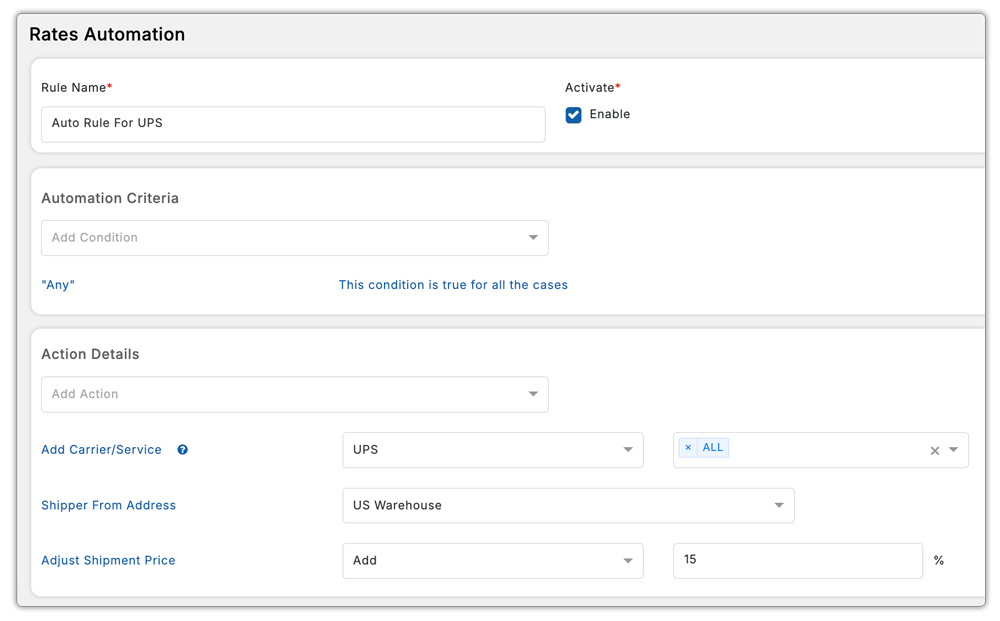Click the dropdown arrow on Add Condition

pos(534,237)
